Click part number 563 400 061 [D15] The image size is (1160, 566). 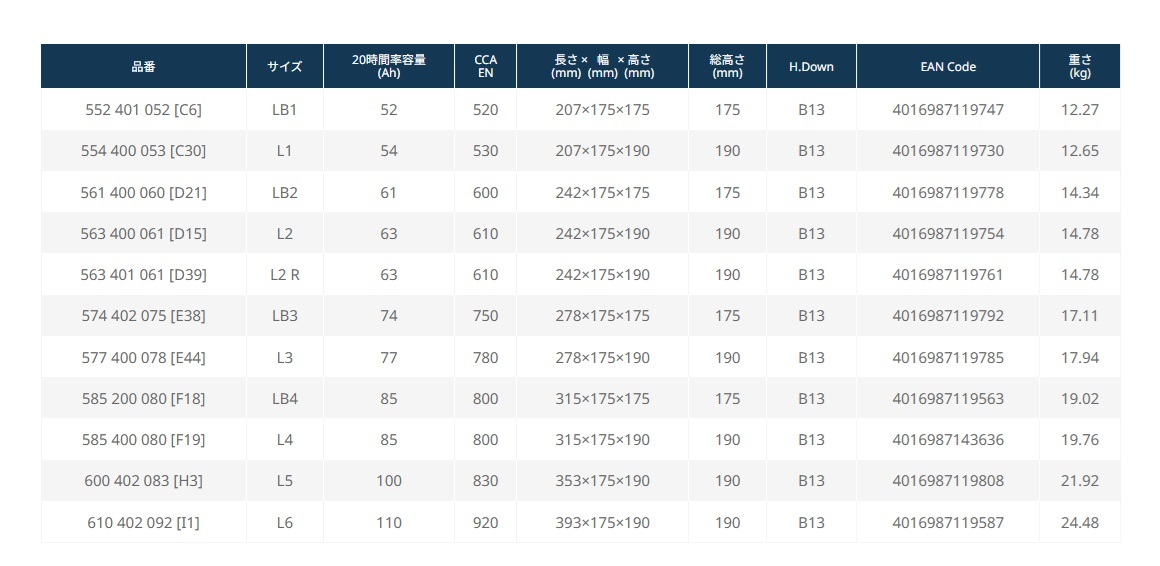click(143, 234)
